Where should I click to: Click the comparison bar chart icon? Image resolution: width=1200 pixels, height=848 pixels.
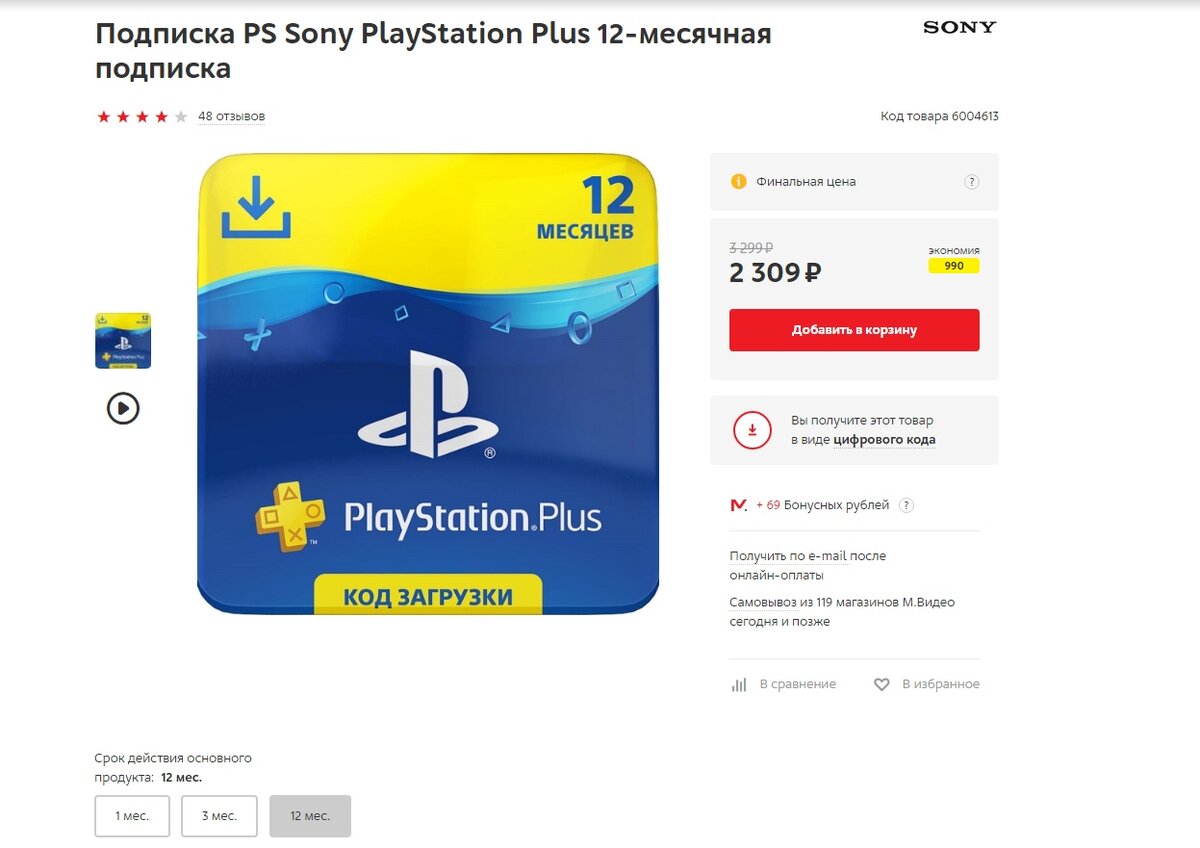coord(739,685)
